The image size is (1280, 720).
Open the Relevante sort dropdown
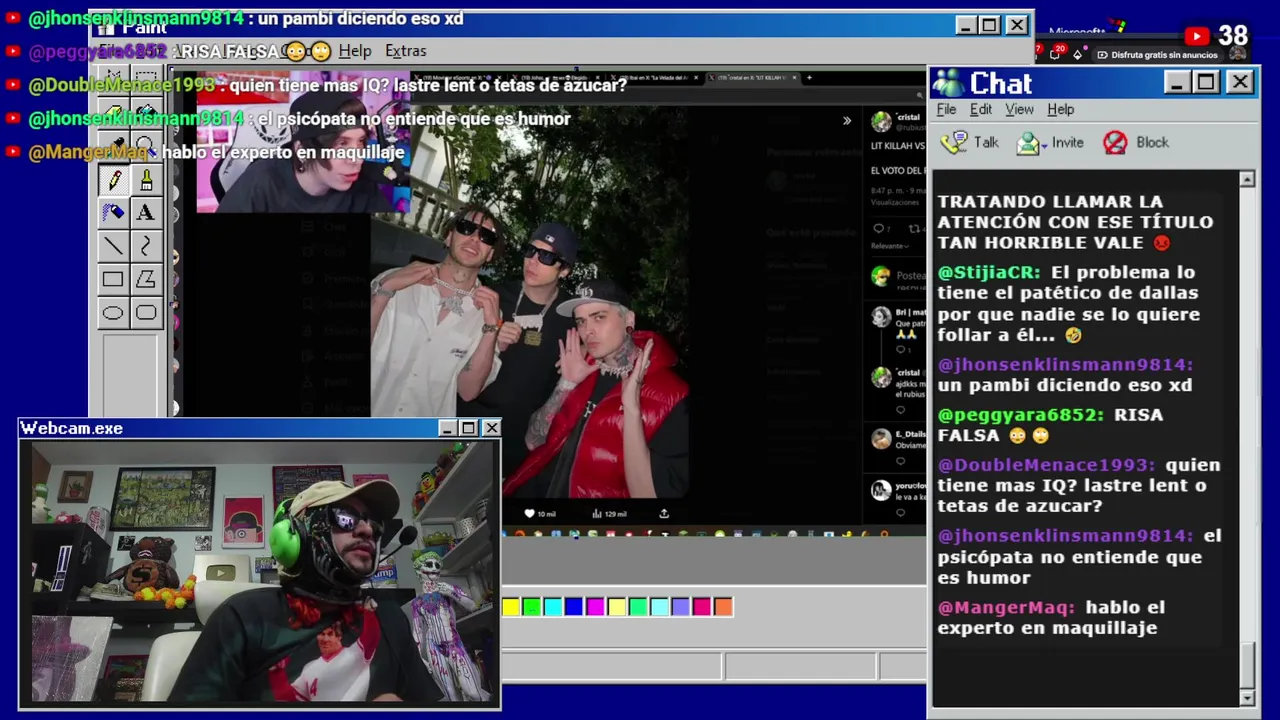coord(889,246)
